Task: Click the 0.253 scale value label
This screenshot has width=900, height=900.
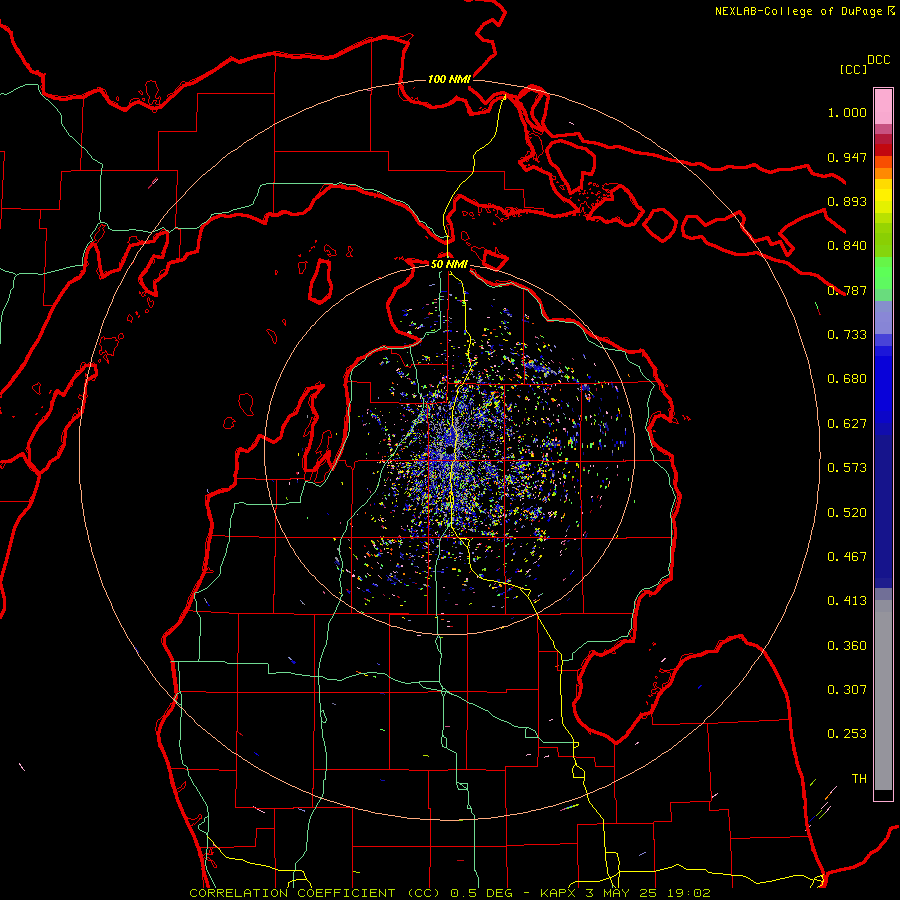Action: (847, 734)
